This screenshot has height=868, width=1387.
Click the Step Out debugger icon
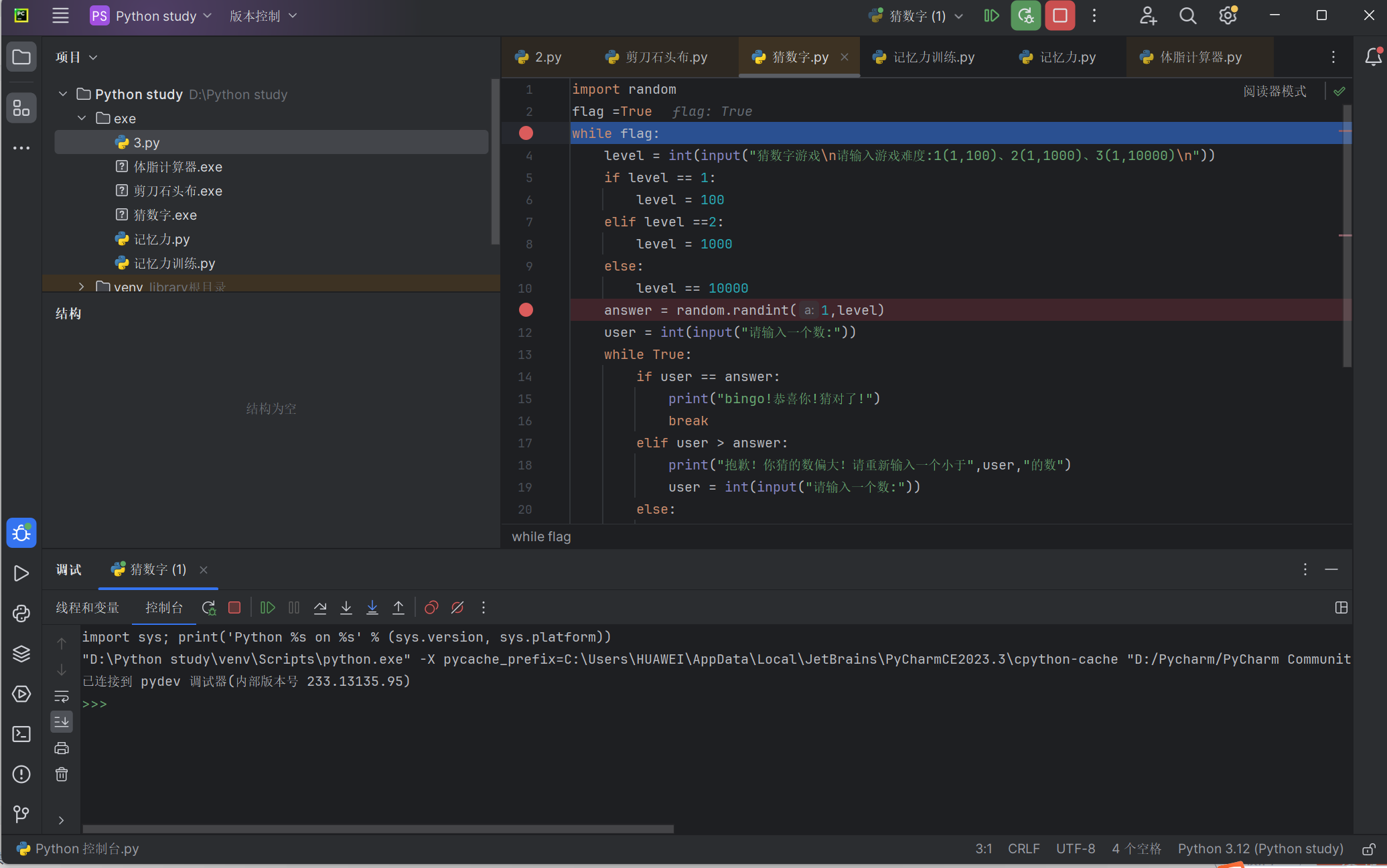398,607
